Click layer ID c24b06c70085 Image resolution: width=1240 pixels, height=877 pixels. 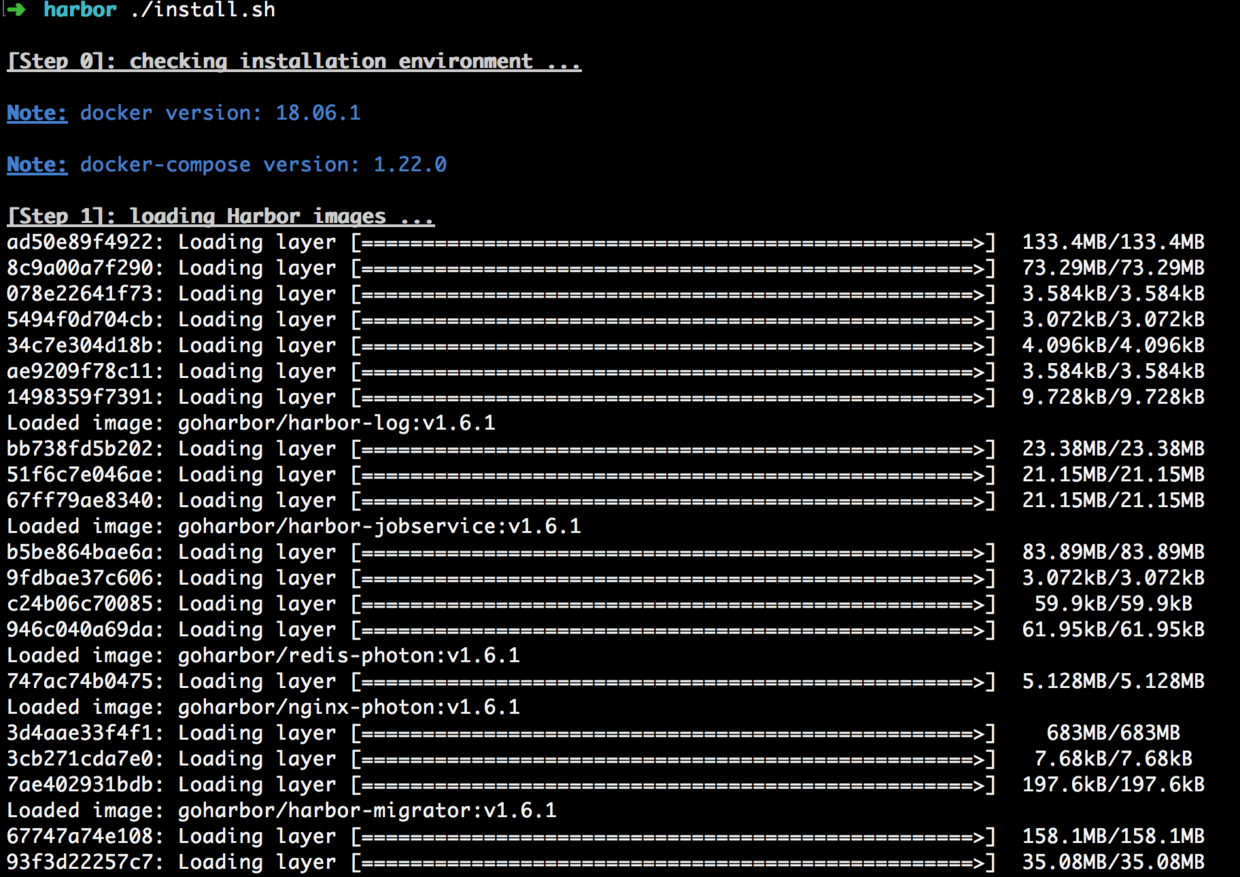tap(80, 604)
